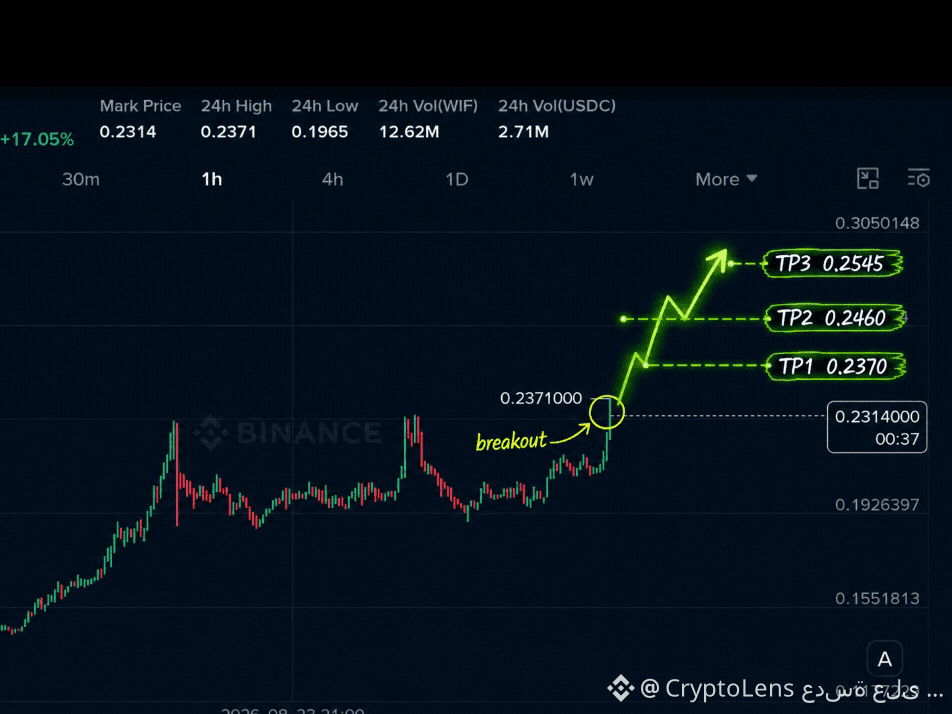This screenshot has width=952, height=714.
Task: Click the 0.1926397 price axis label
Action: [877, 505]
